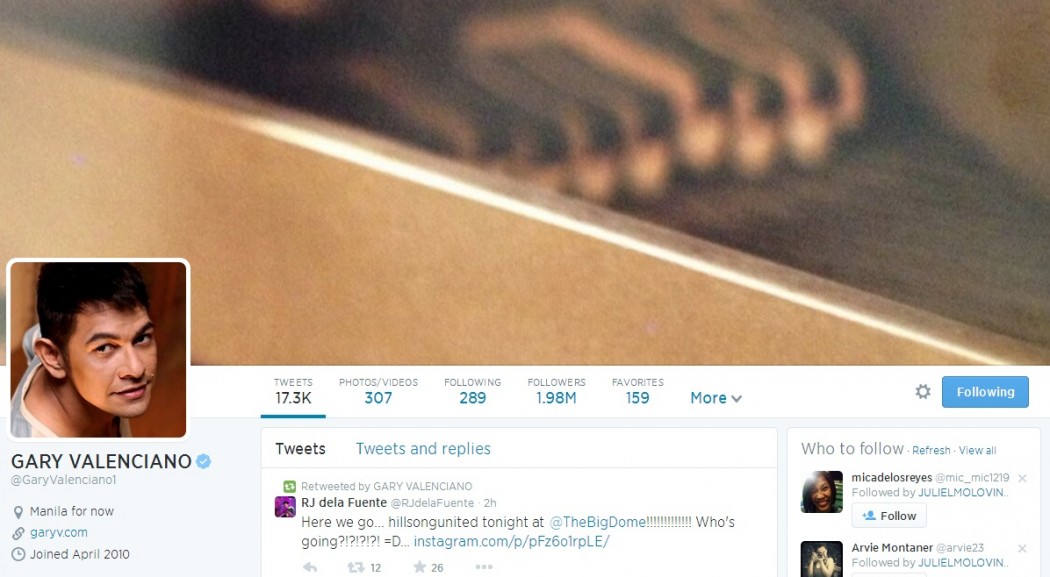View the 1.98M Followers list
Screen dimensions: 1050x577
pyautogui.click(x=556, y=391)
